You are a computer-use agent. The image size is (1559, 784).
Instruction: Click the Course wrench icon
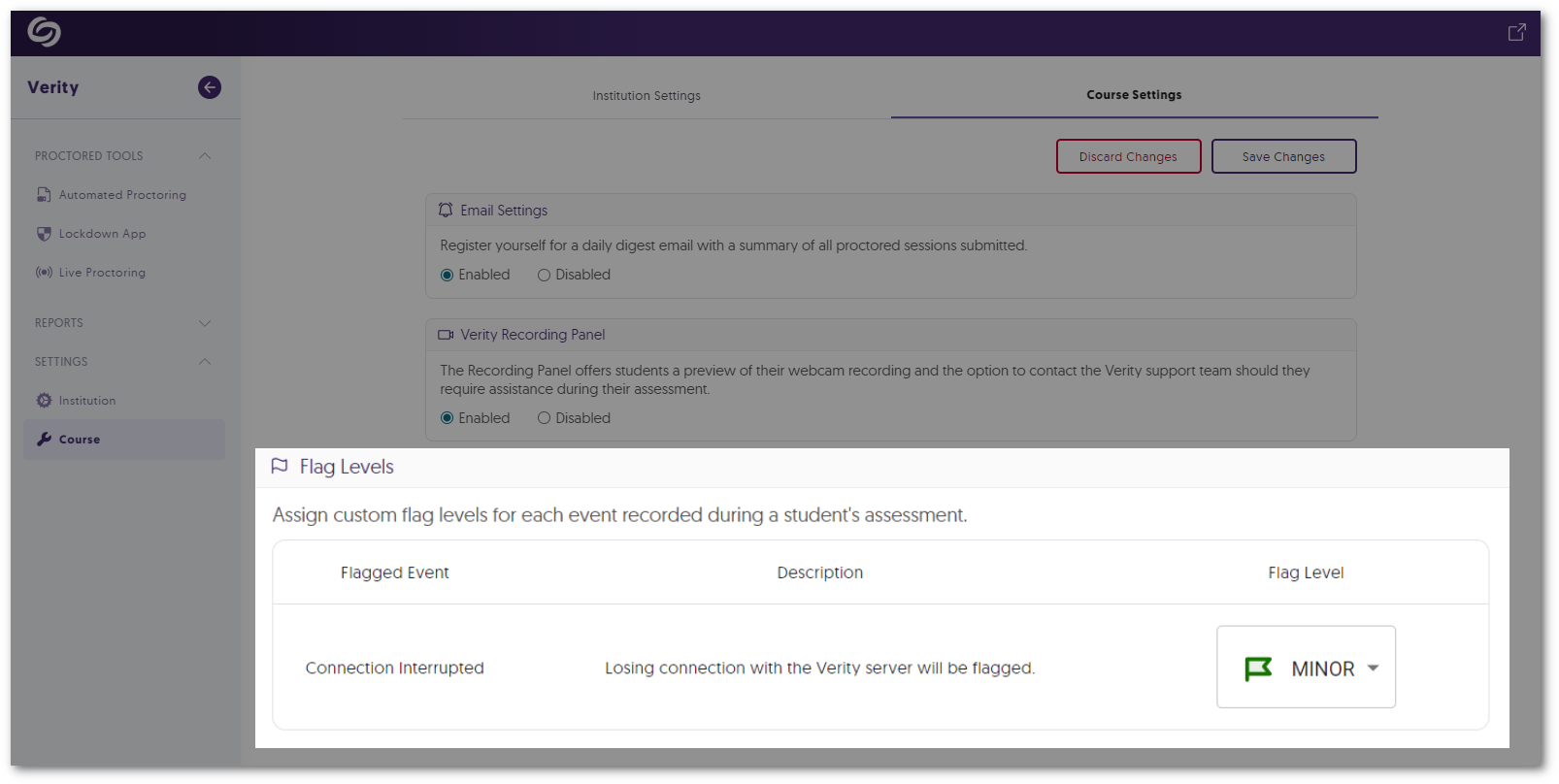44,440
